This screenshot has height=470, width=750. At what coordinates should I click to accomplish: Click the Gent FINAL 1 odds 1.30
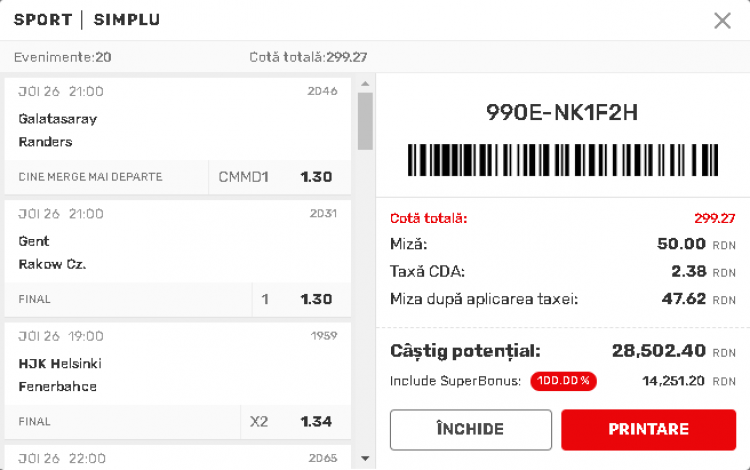point(316,299)
